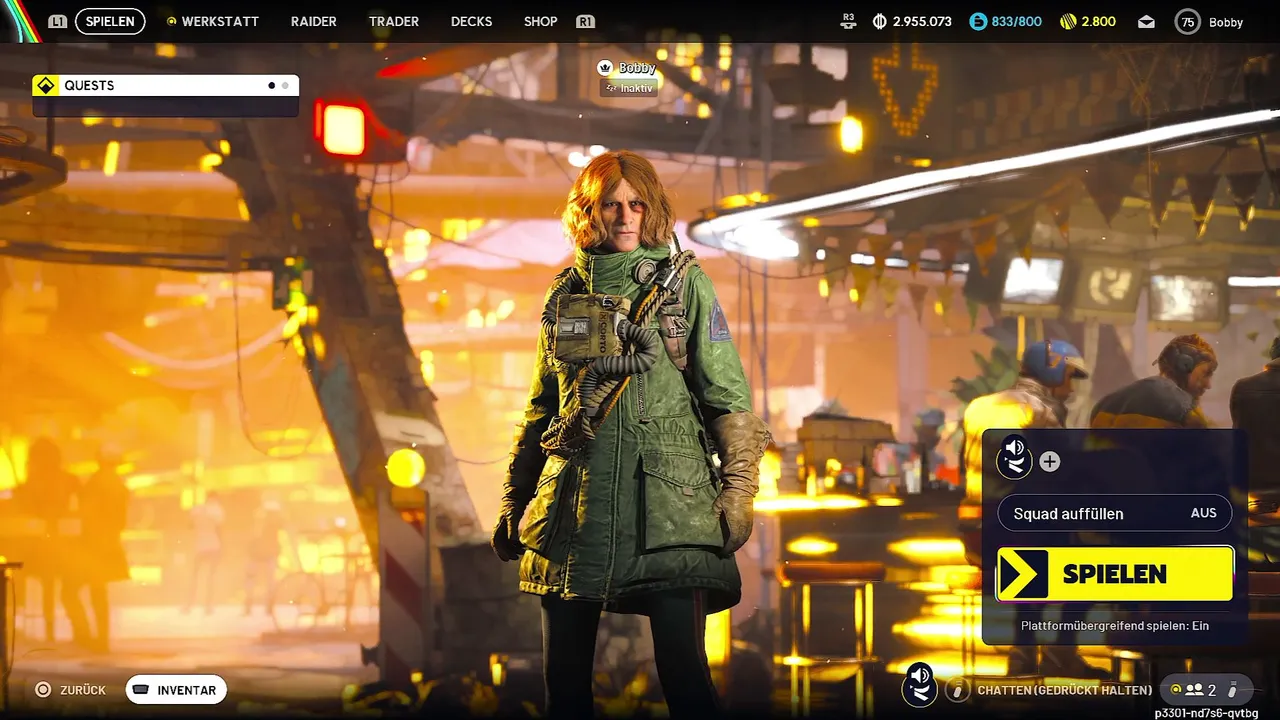The height and width of the screenshot is (720, 1280).
Task: Open the squad members count pill showing 2
Action: click(1205, 689)
